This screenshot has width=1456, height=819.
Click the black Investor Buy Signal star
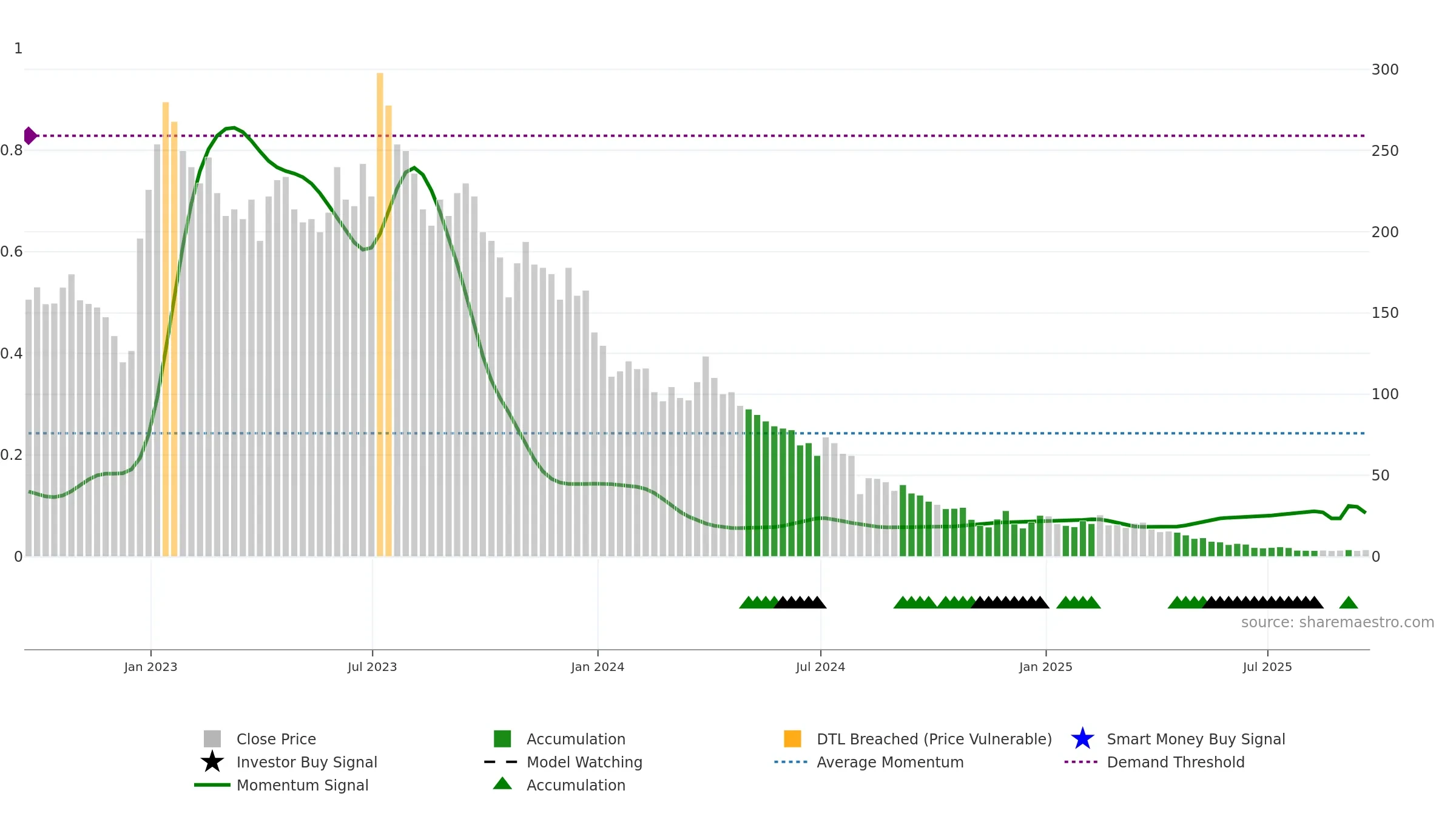pos(212,761)
